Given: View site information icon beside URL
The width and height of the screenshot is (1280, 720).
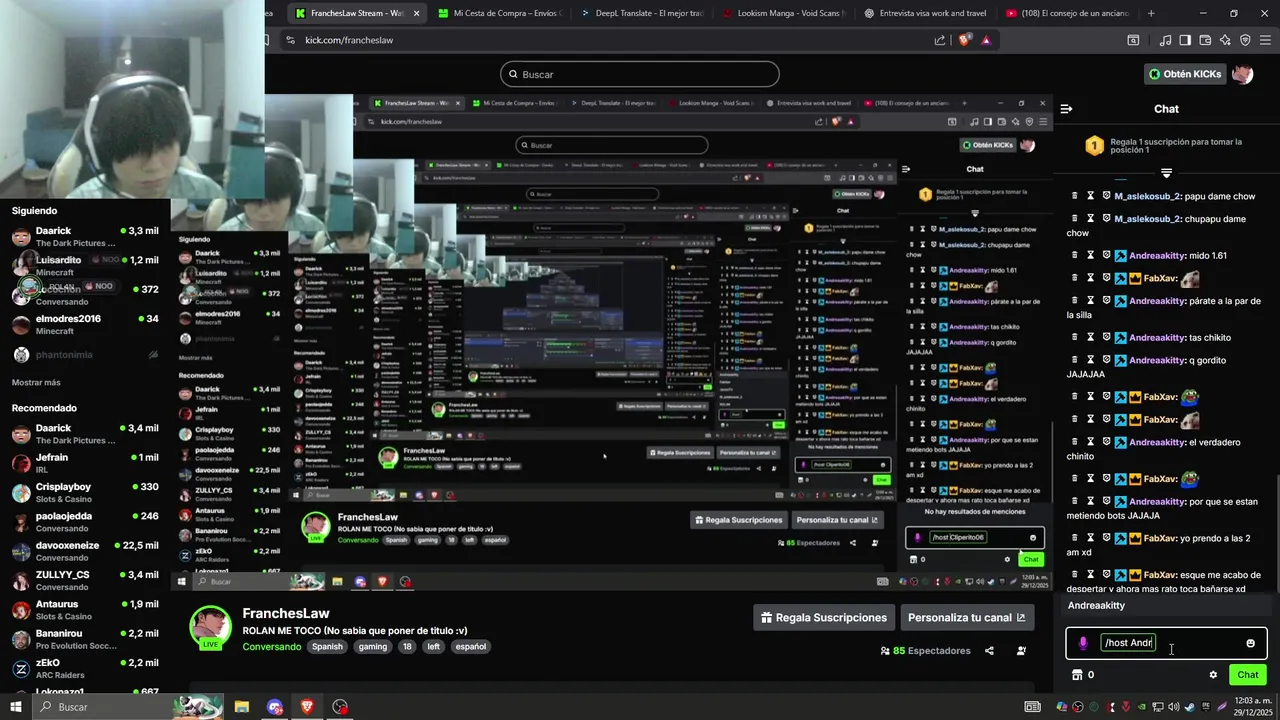Looking at the screenshot, I should (x=290, y=40).
